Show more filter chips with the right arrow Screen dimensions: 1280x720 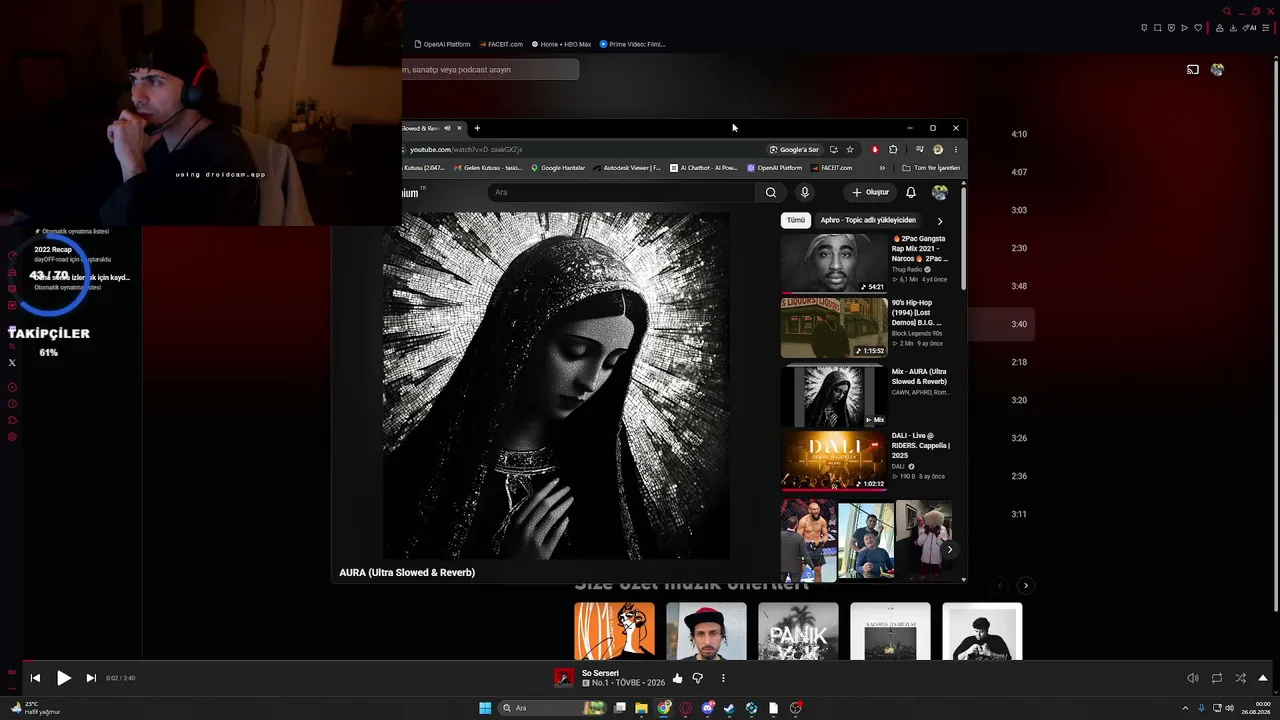940,220
